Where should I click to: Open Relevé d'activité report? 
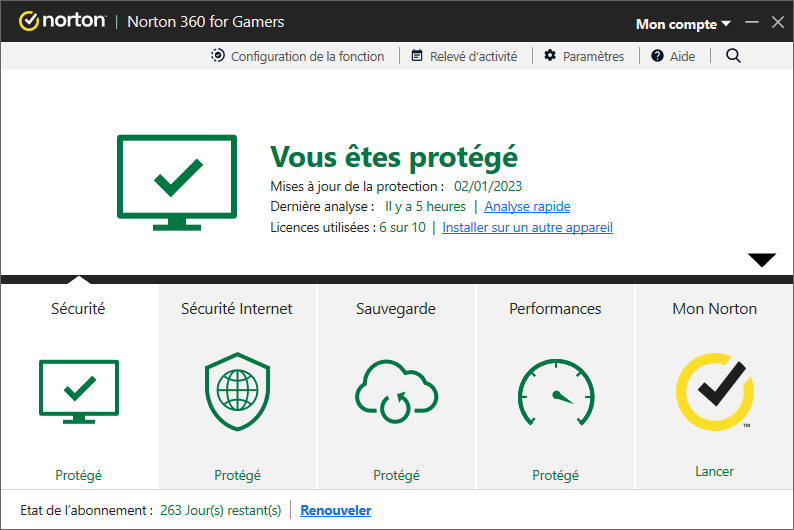pyautogui.click(x=464, y=56)
